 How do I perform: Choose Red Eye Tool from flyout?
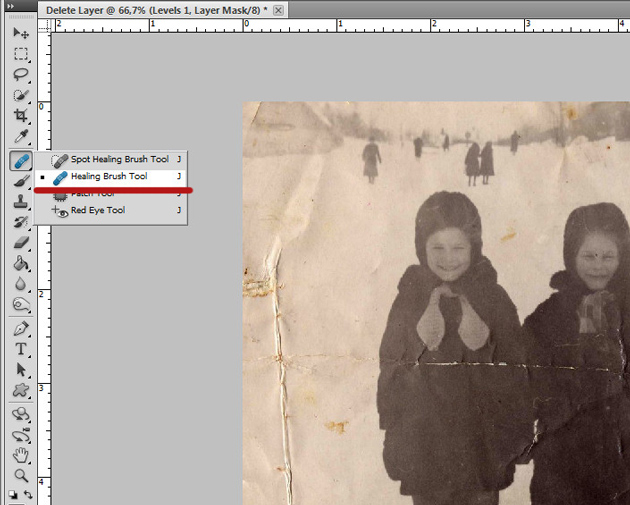click(98, 211)
